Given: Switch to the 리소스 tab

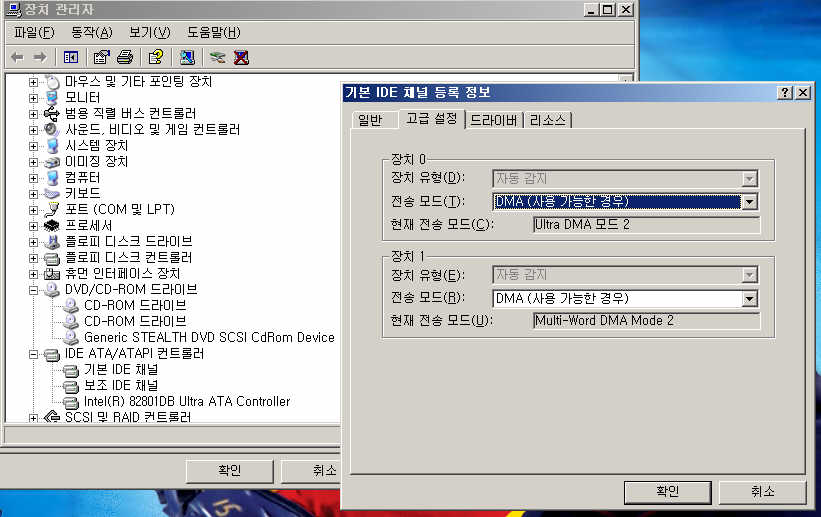Looking at the screenshot, I should coord(547,120).
